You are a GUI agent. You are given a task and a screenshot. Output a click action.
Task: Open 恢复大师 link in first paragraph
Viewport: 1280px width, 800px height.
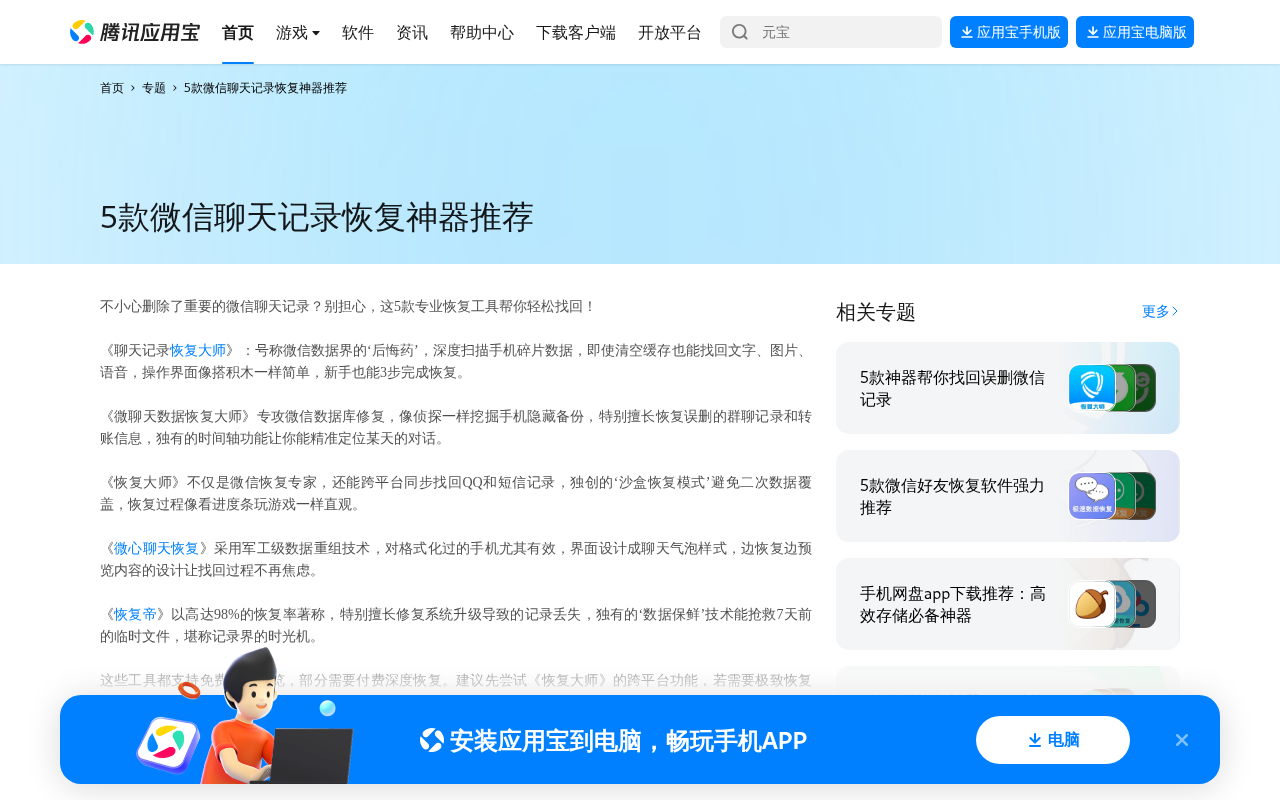tap(198, 350)
